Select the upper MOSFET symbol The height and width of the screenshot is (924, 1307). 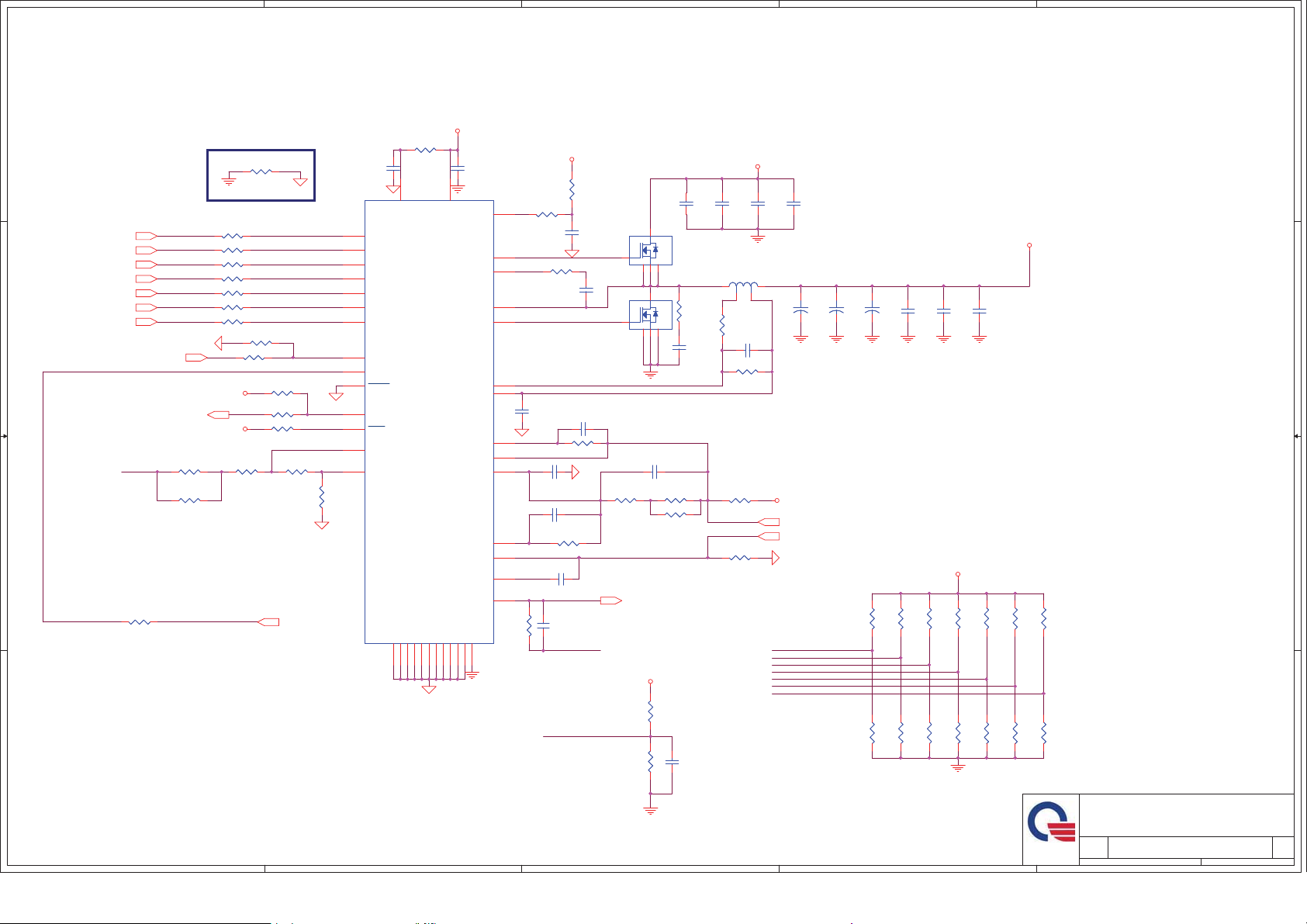point(650,251)
